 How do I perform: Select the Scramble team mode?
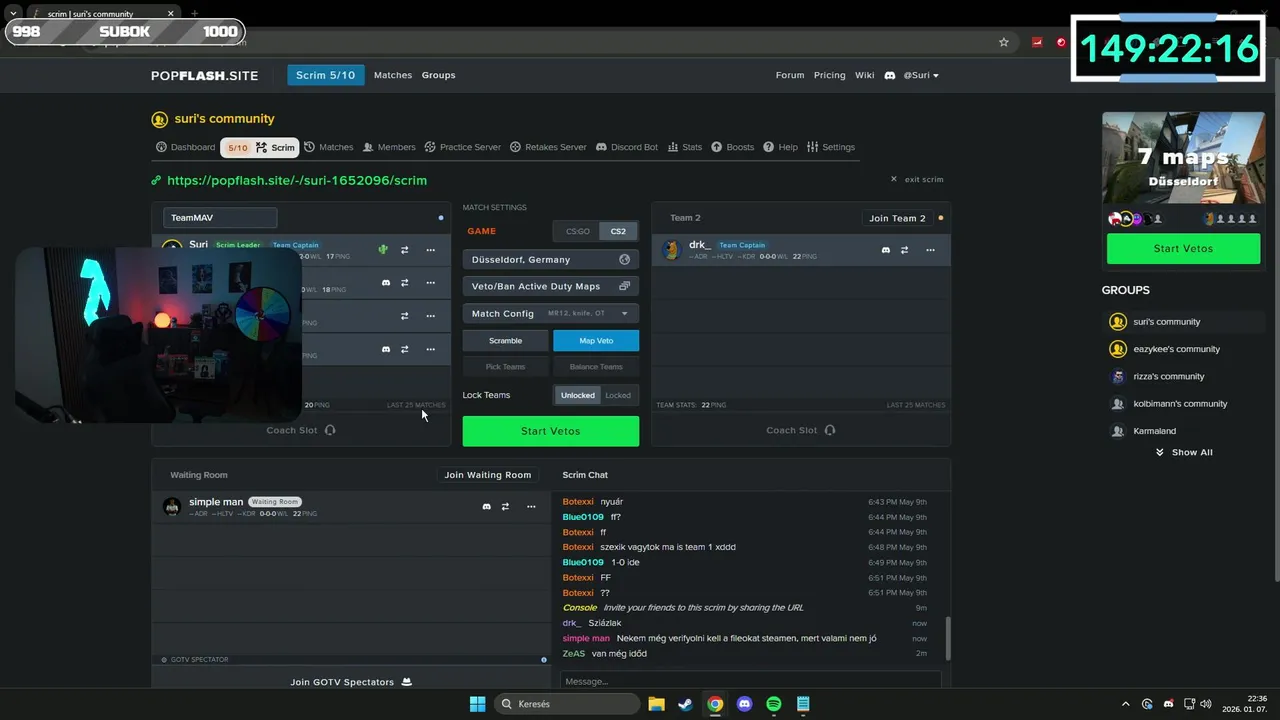pyautogui.click(x=505, y=341)
